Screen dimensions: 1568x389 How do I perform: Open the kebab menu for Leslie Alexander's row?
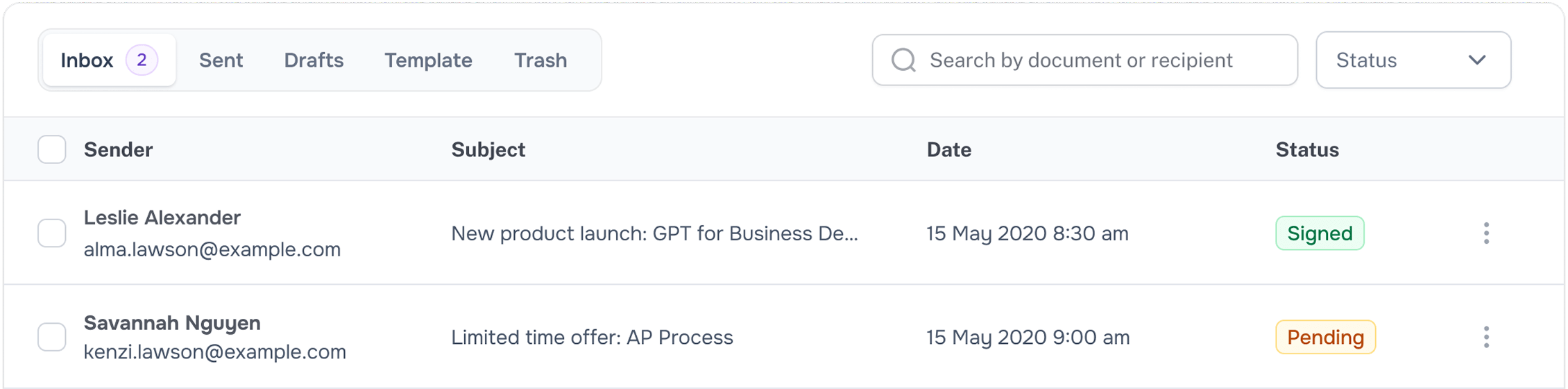[x=1486, y=233]
